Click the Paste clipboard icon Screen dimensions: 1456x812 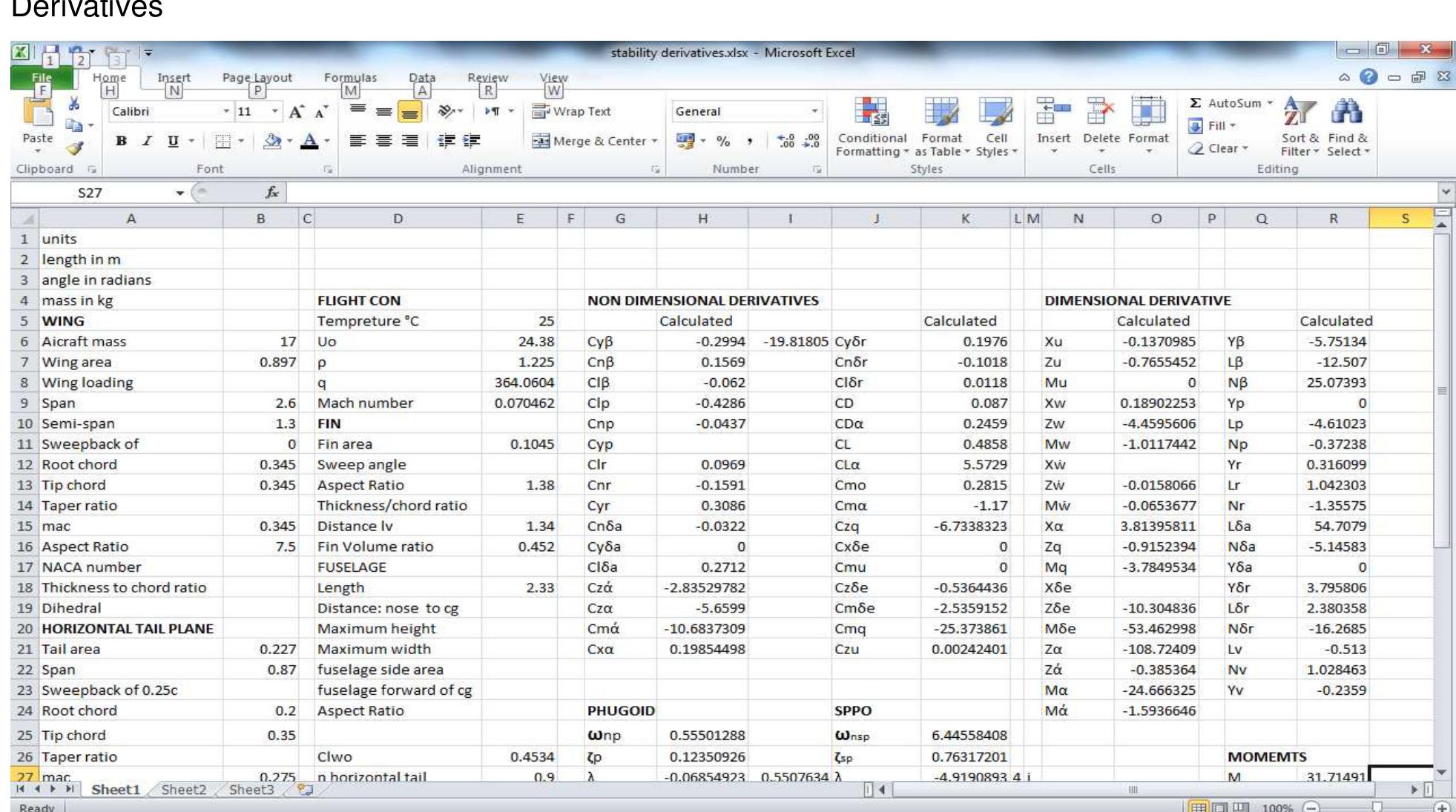pyautogui.click(x=38, y=113)
